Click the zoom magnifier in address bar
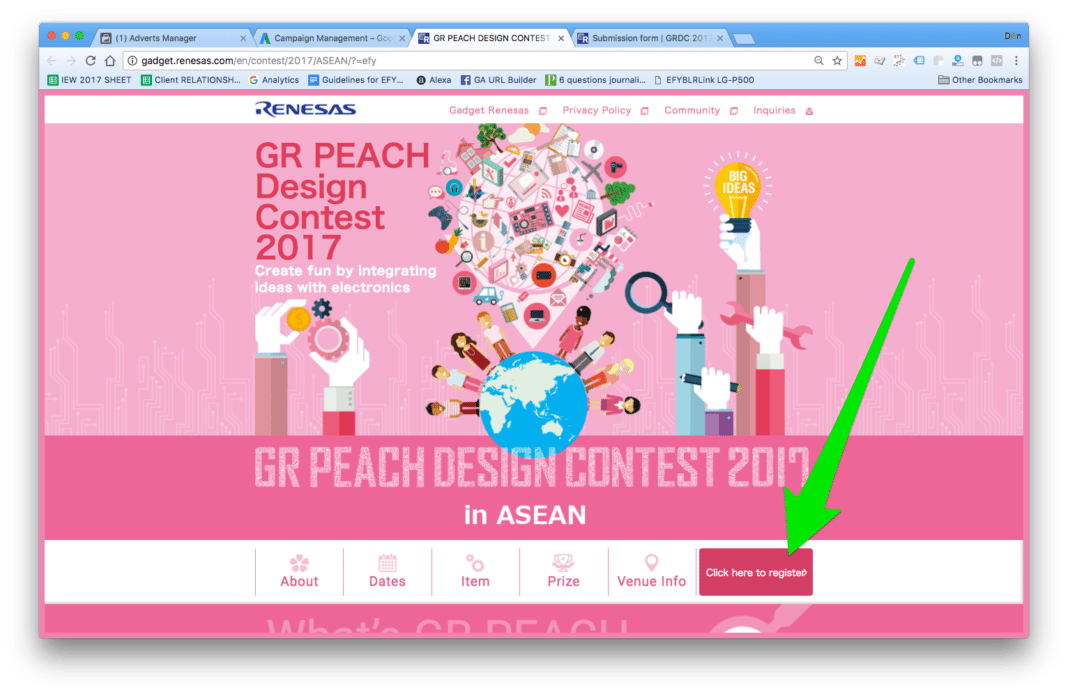The image size is (1068, 694). (819, 61)
